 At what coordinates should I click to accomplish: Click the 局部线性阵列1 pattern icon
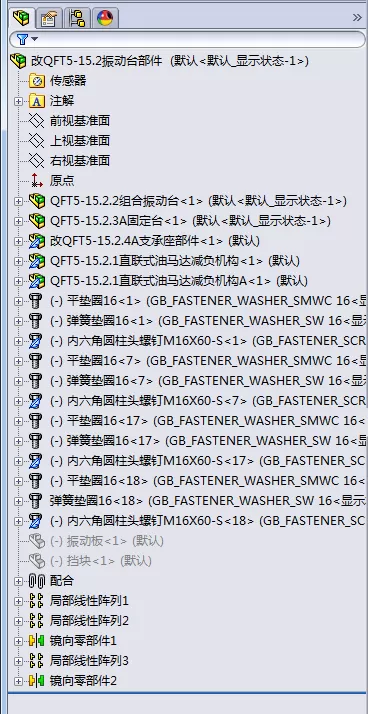(x=37, y=601)
